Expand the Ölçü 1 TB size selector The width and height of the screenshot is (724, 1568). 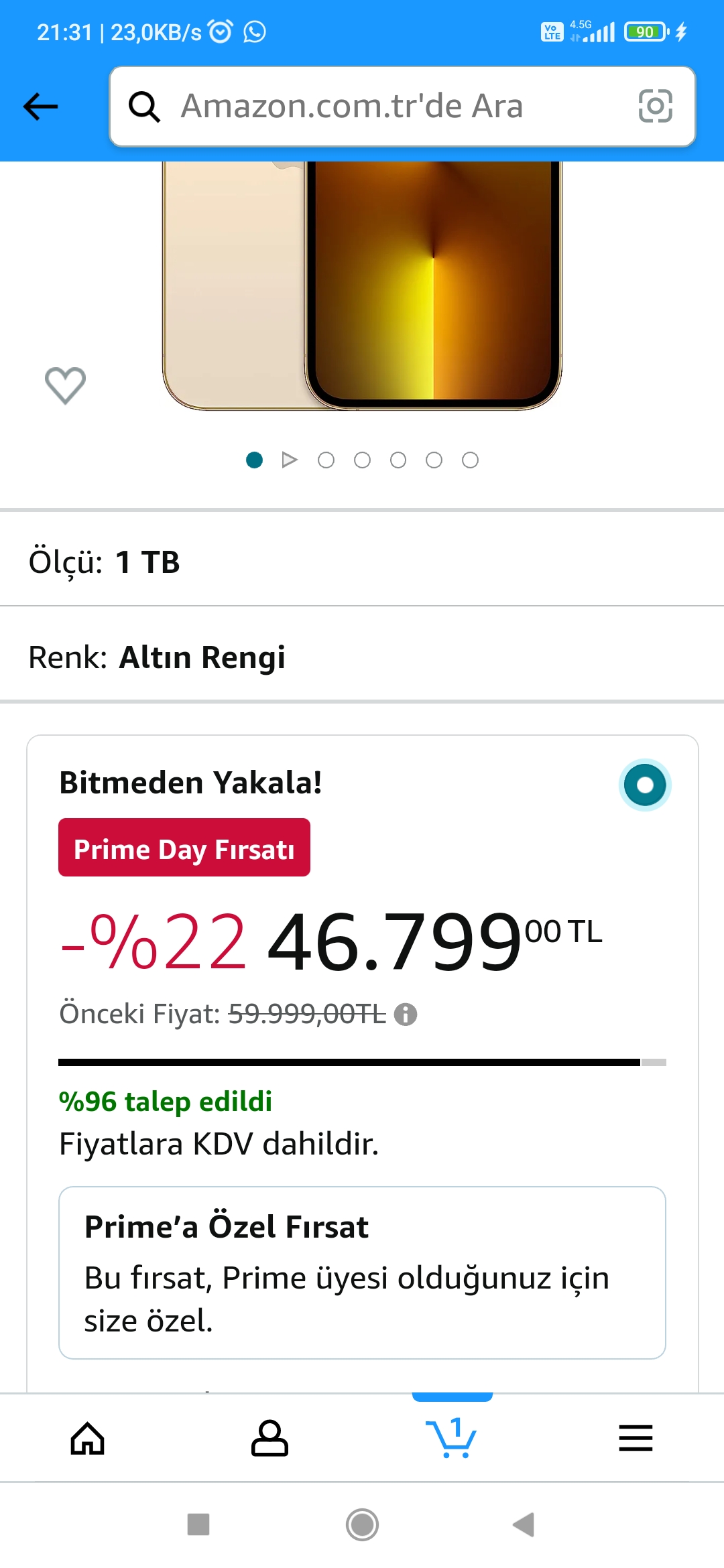click(362, 562)
